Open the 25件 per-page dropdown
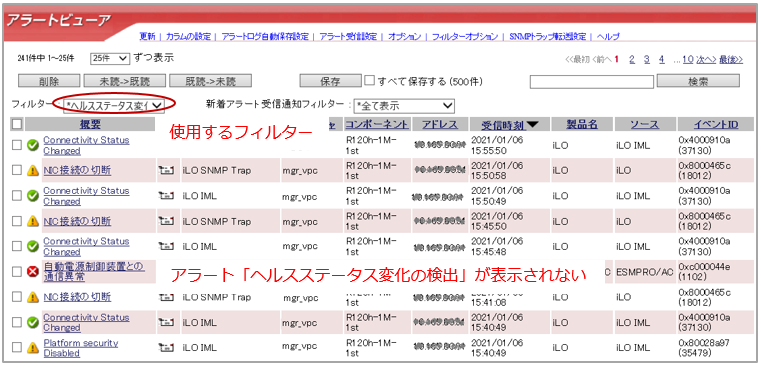This screenshot has height=368, width=761. point(110,59)
